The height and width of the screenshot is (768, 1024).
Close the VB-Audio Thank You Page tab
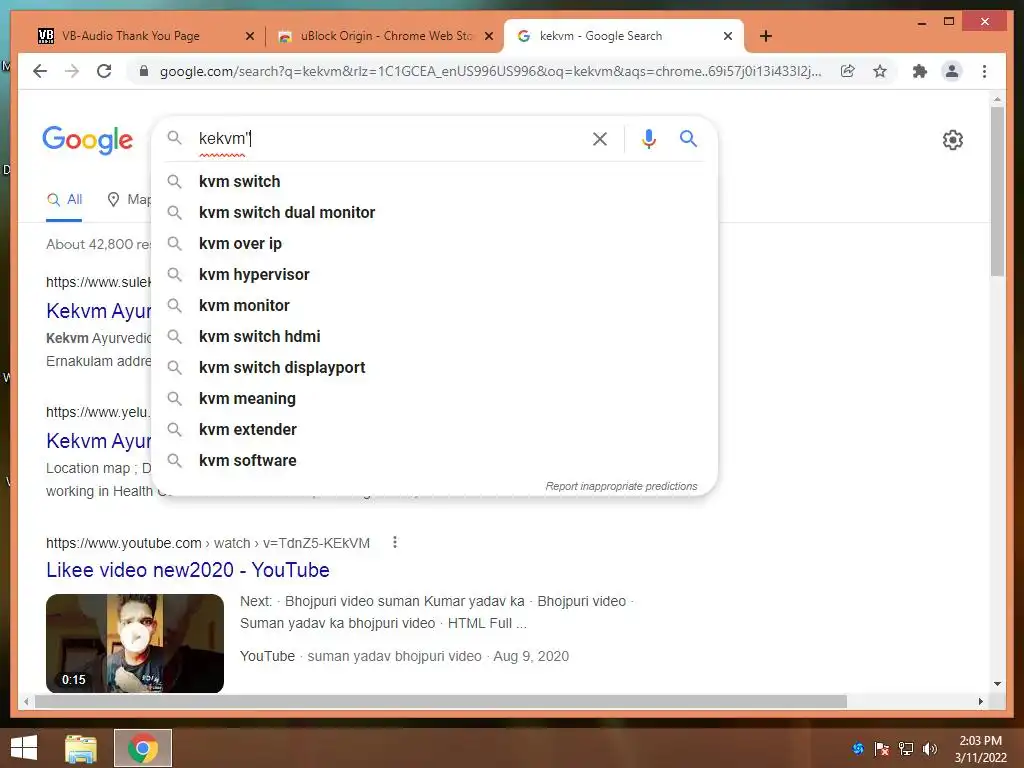point(249,37)
